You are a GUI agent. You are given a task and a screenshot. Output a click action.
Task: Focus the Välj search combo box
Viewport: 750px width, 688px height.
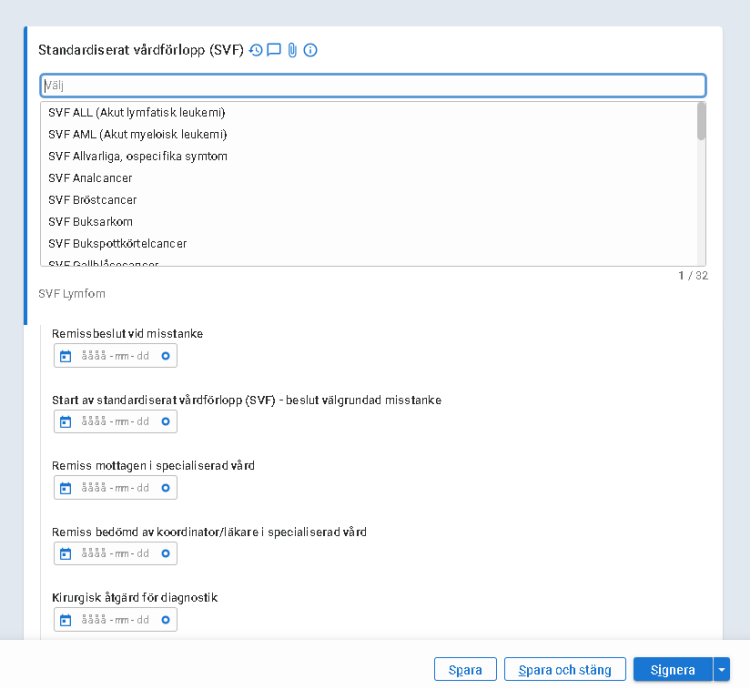[x=372, y=86]
